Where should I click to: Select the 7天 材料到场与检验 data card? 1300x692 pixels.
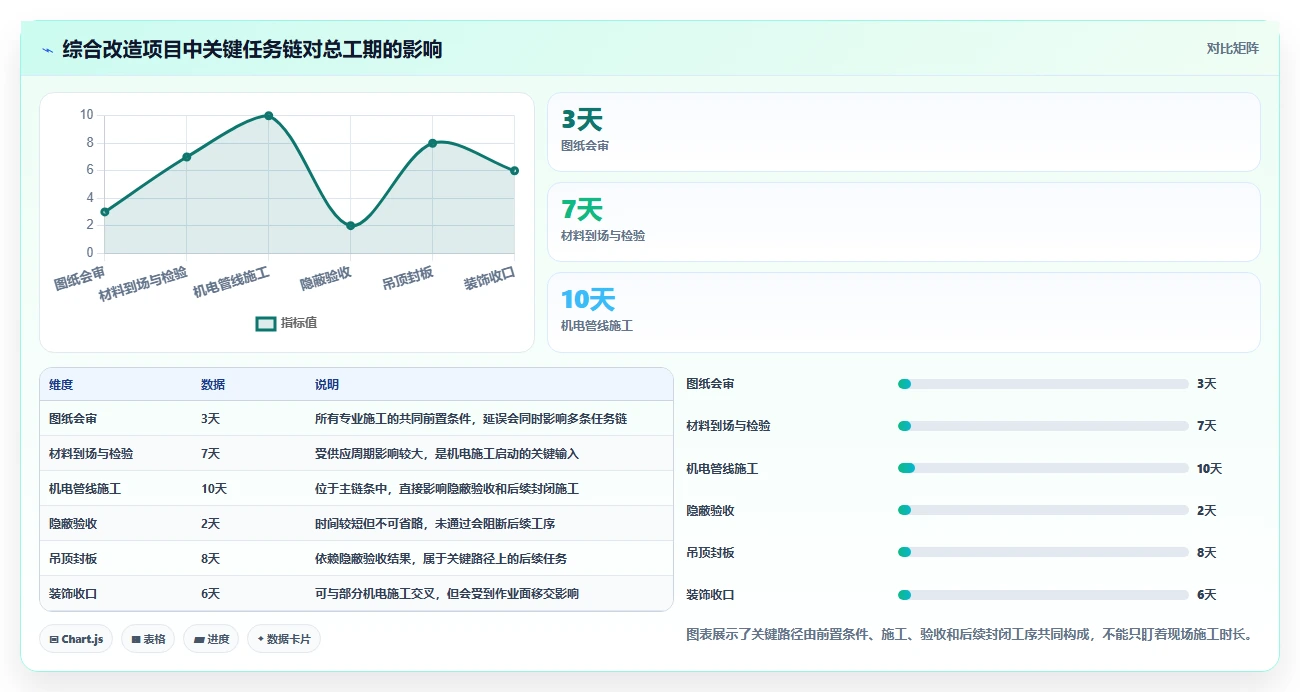[904, 222]
